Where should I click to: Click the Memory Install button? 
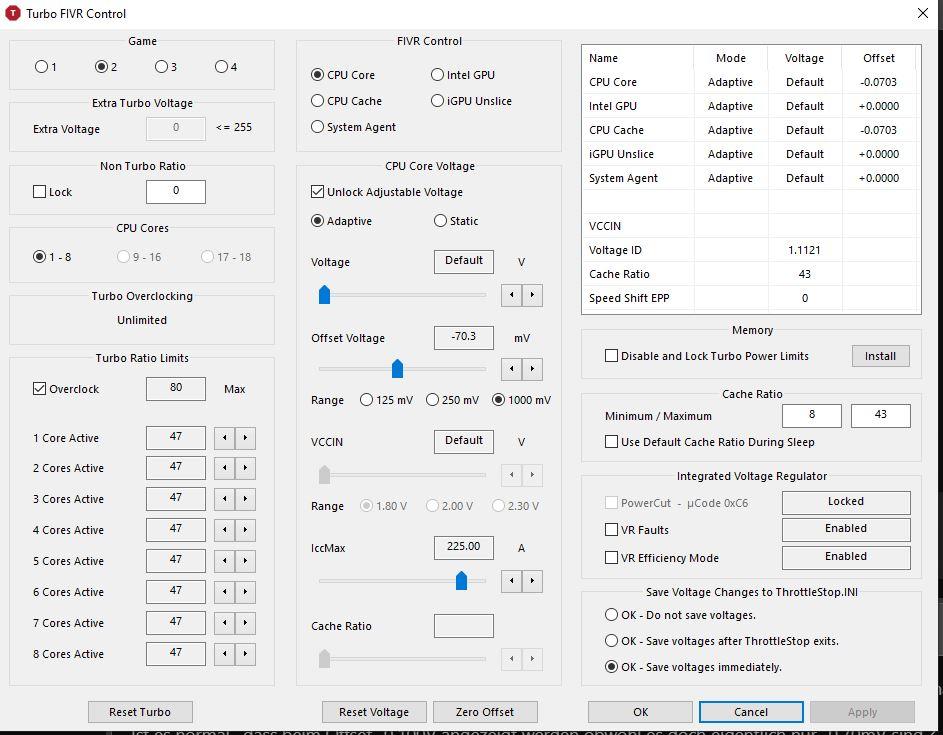click(880, 356)
